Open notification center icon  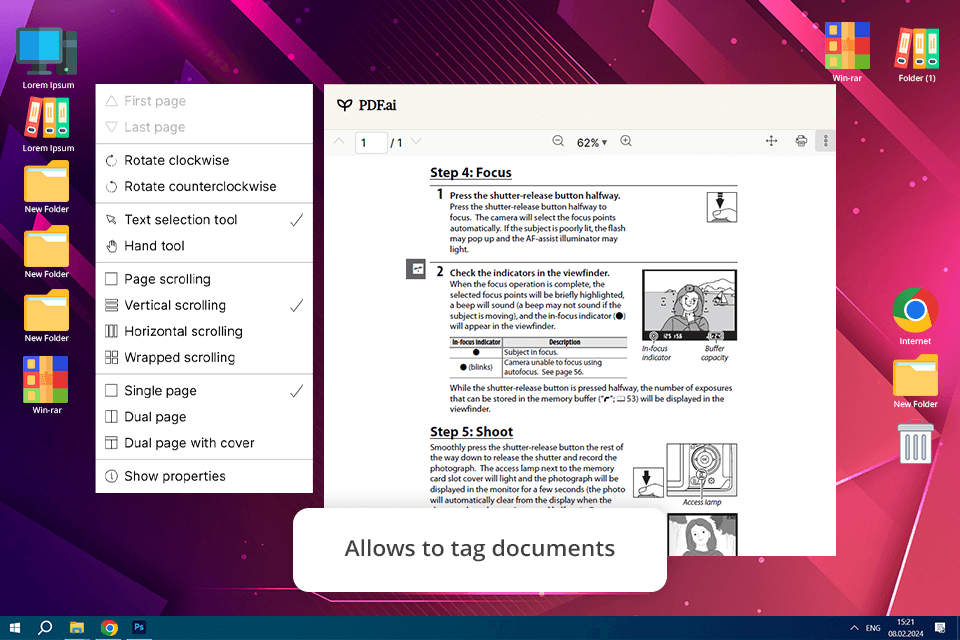(940, 628)
